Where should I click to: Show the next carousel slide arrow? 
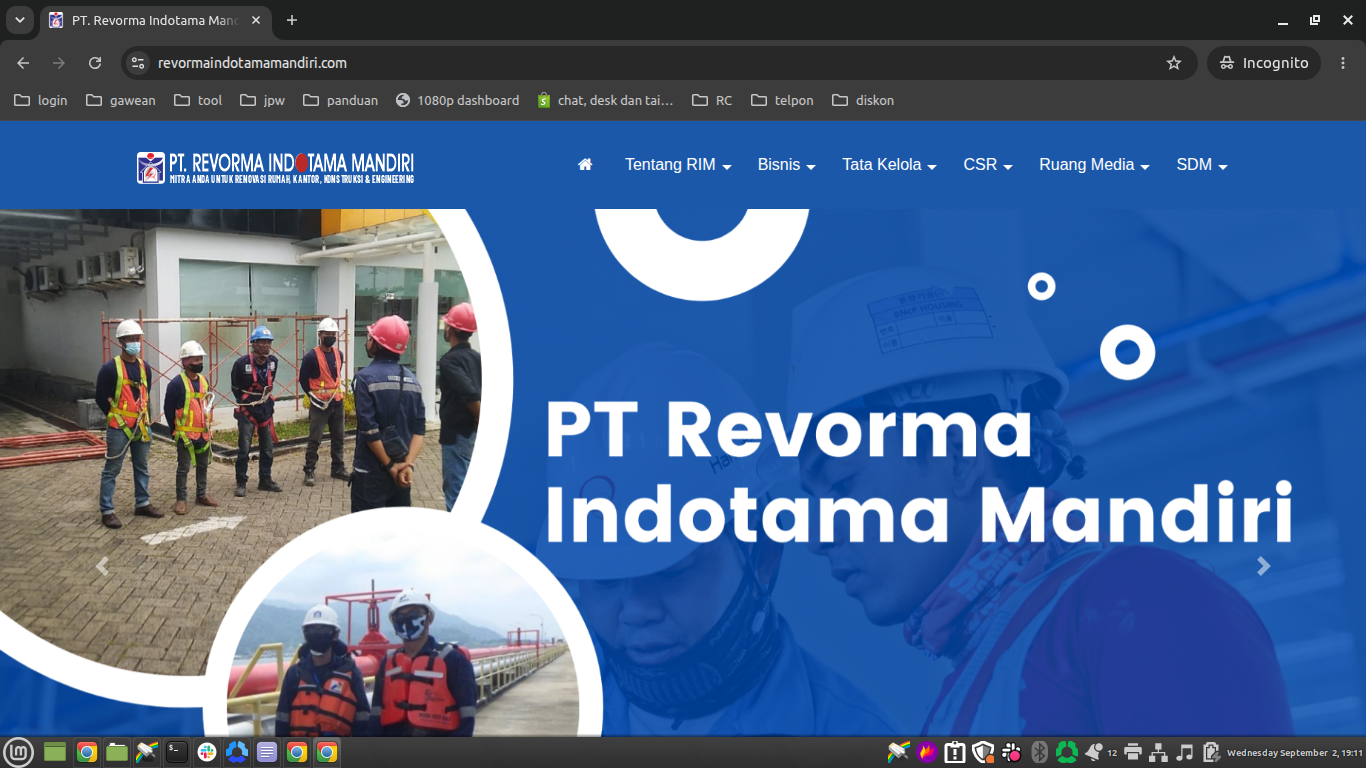tap(1263, 566)
